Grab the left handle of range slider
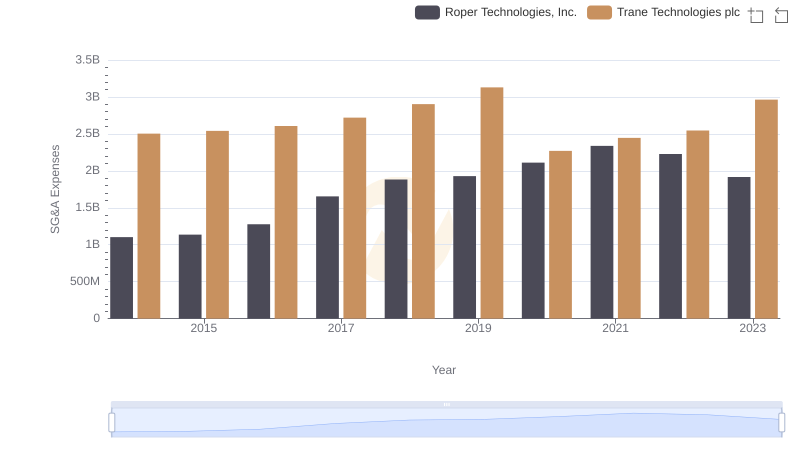The image size is (800, 461). click(112, 422)
